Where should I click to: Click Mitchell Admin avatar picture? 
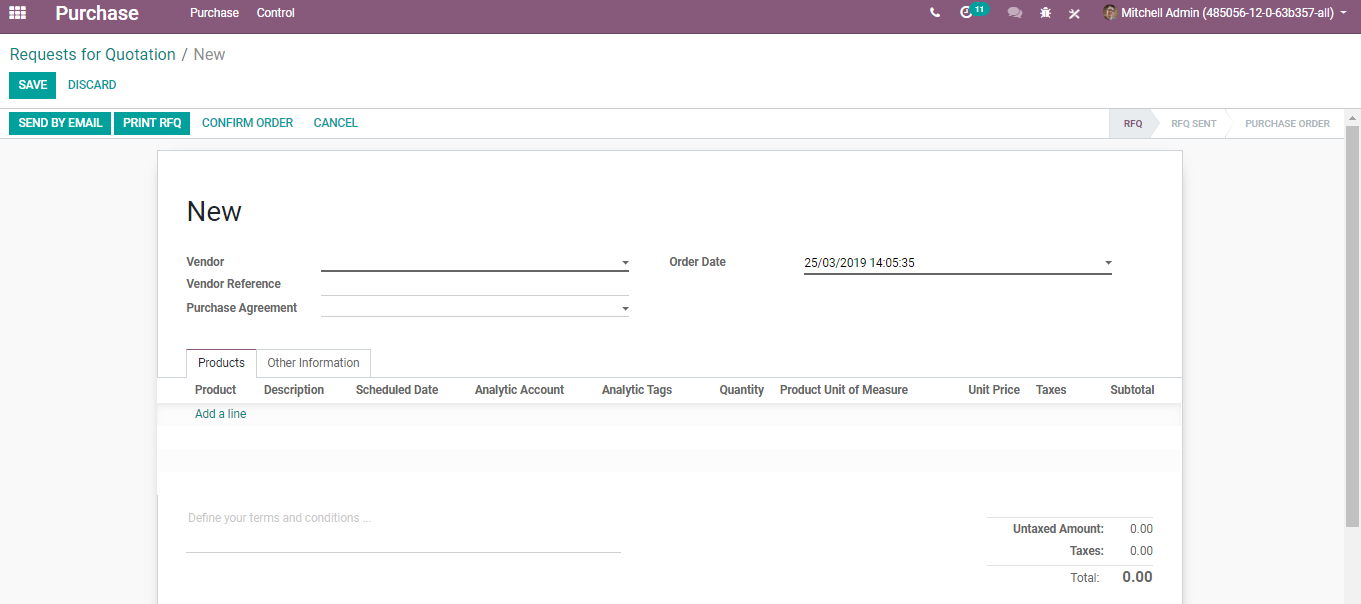(x=1110, y=13)
